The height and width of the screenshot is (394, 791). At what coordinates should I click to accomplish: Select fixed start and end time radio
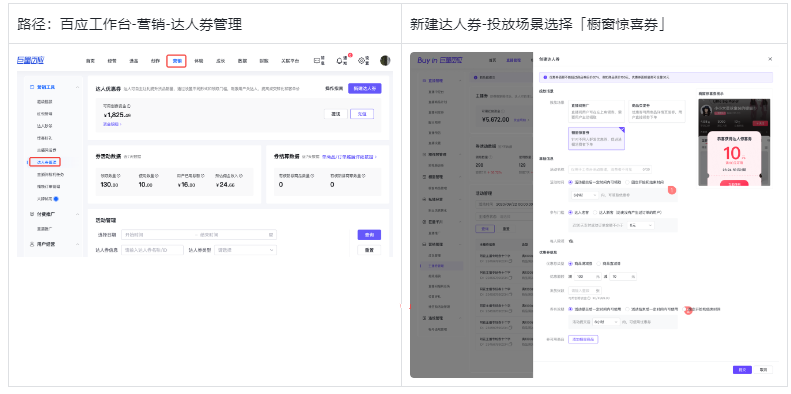click(628, 182)
